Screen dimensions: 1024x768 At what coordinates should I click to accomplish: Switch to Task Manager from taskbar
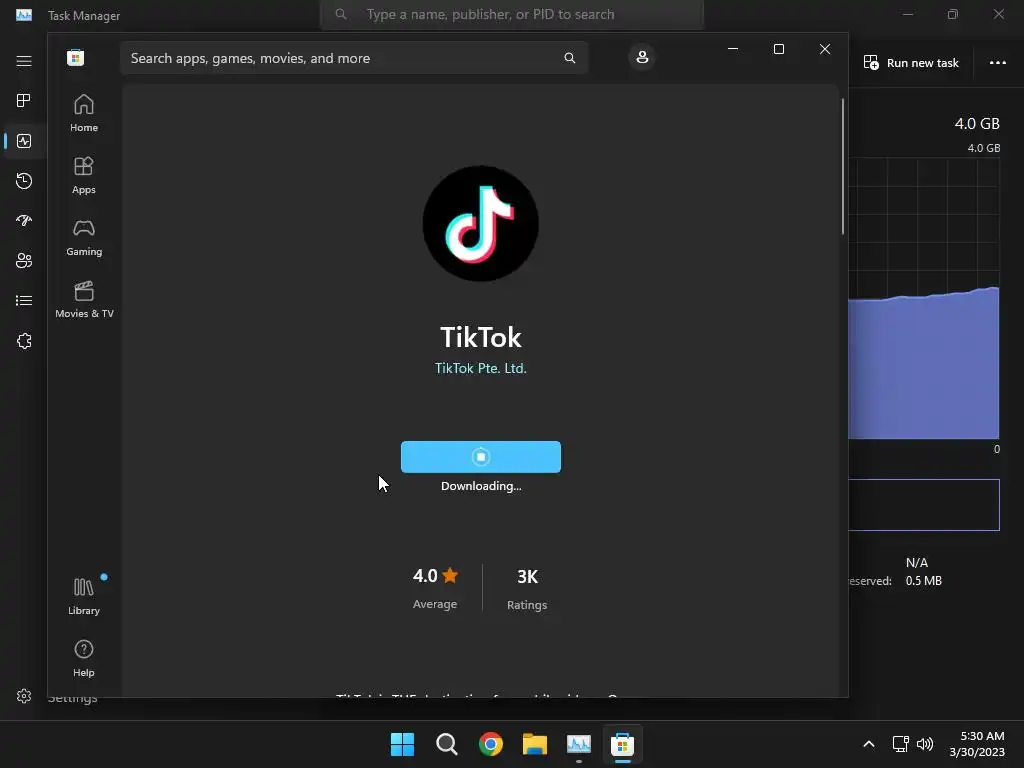579,744
